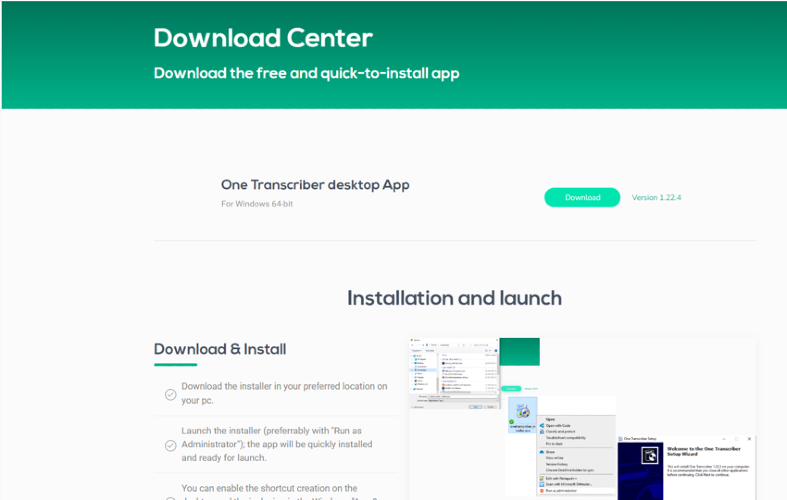Open the installation screenshot thumbnail
The width and height of the screenshot is (787, 500).
pyautogui.click(x=582, y=419)
